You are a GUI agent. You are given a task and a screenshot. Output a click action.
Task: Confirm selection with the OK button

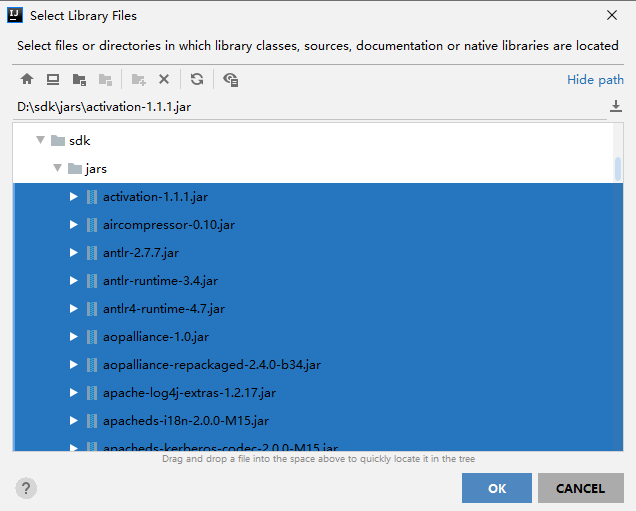(497, 488)
